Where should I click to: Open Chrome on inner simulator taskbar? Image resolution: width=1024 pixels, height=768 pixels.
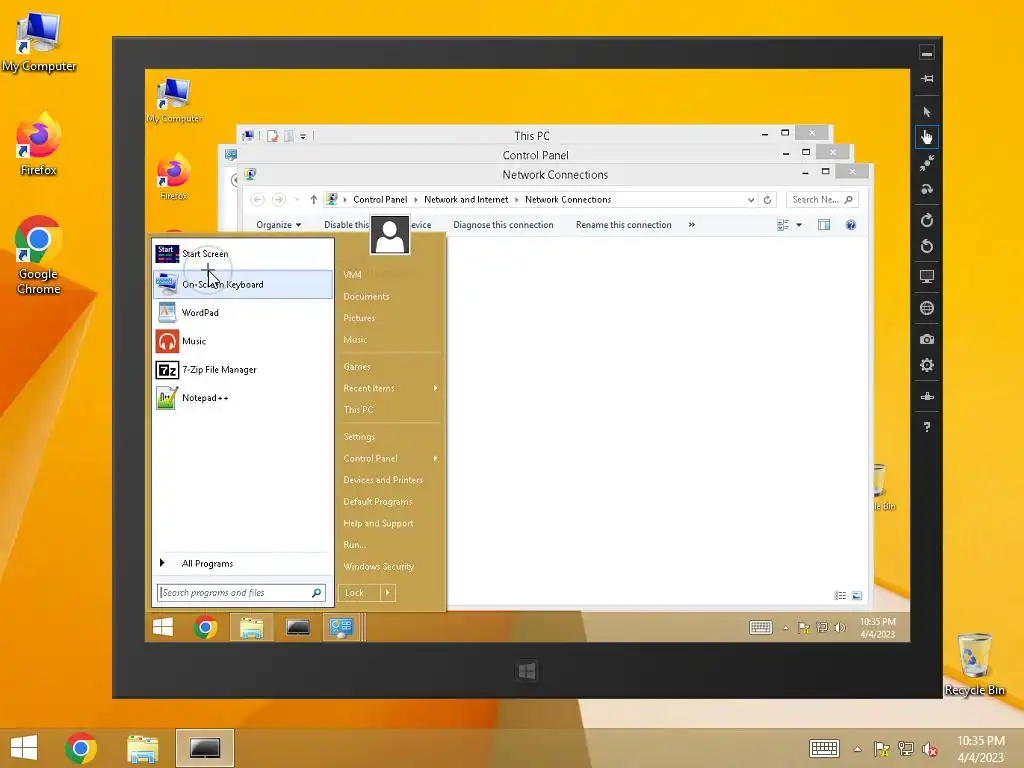(206, 628)
